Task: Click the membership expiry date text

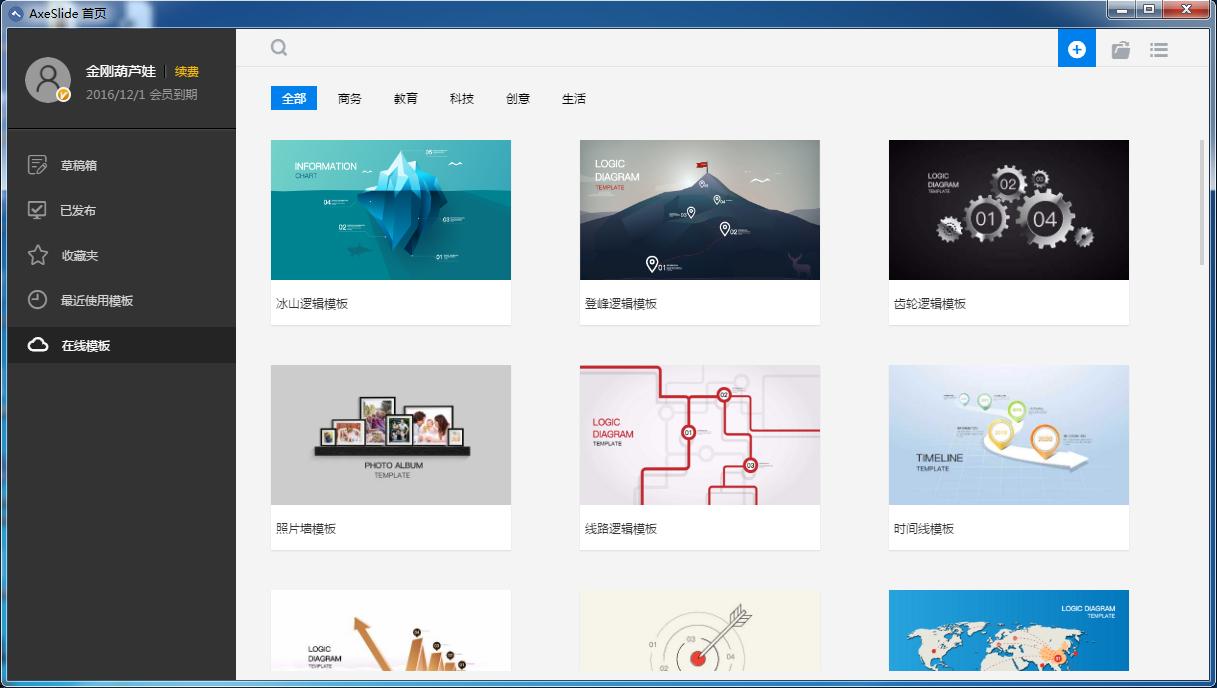Action: tap(141, 95)
